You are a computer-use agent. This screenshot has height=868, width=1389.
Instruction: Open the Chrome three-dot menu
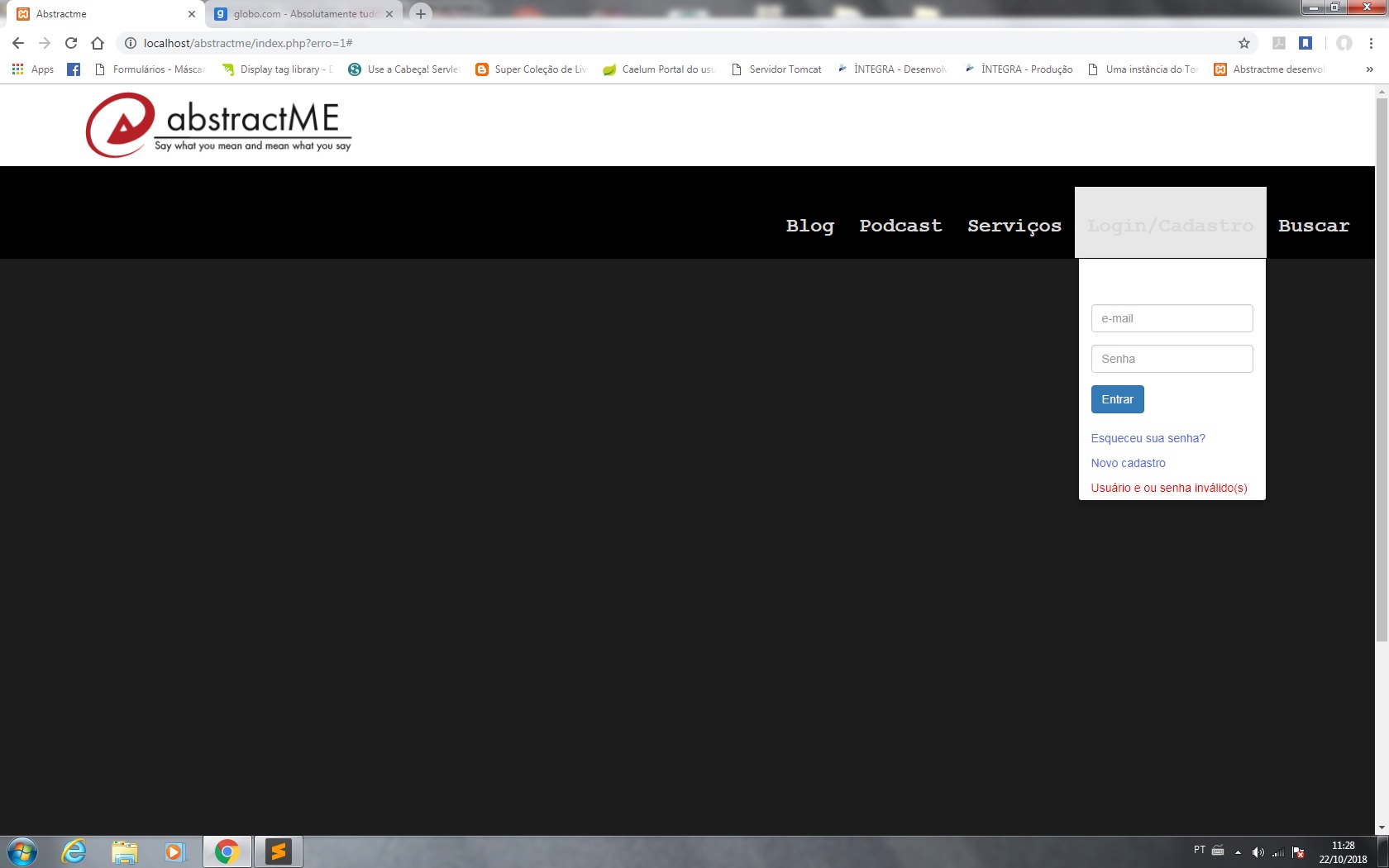point(1371,43)
